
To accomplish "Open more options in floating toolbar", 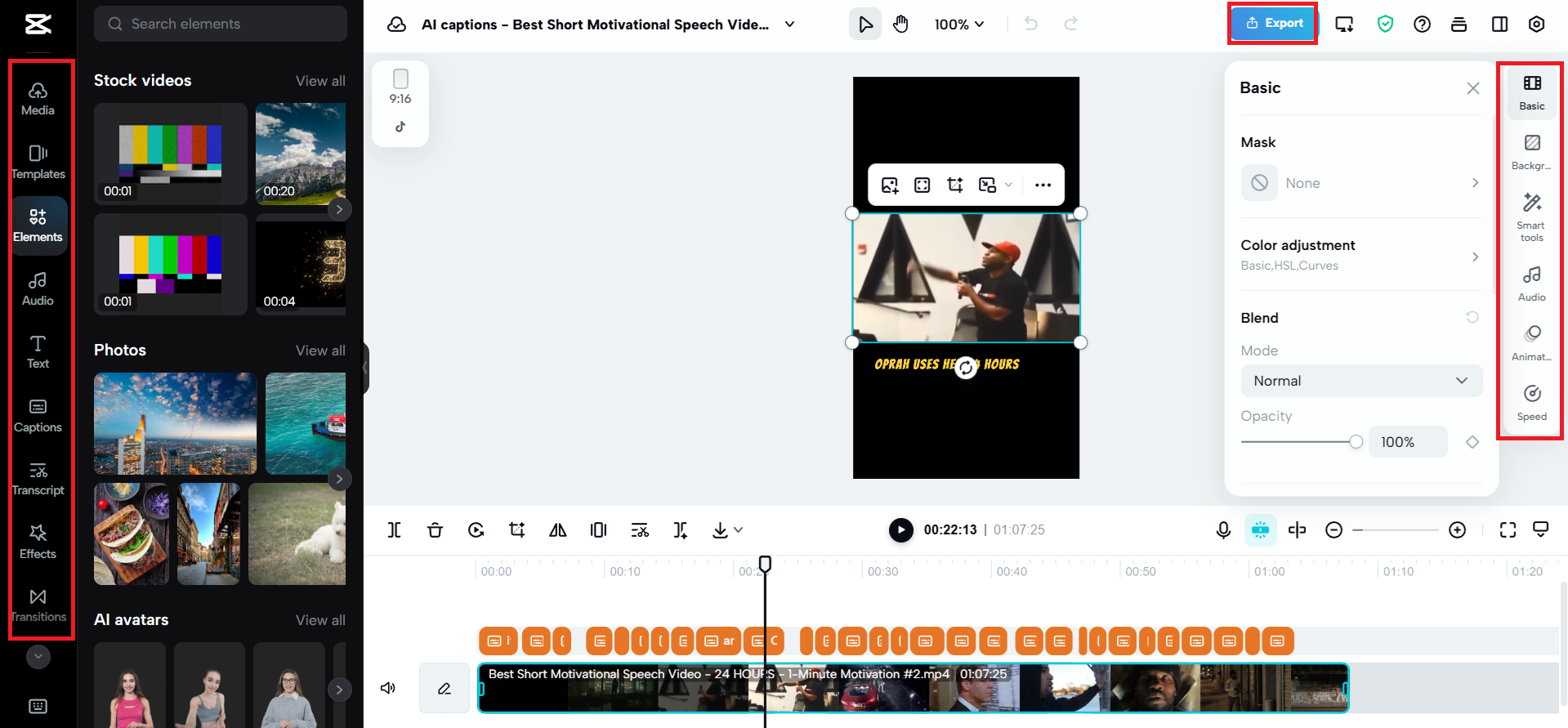I will (1043, 185).
